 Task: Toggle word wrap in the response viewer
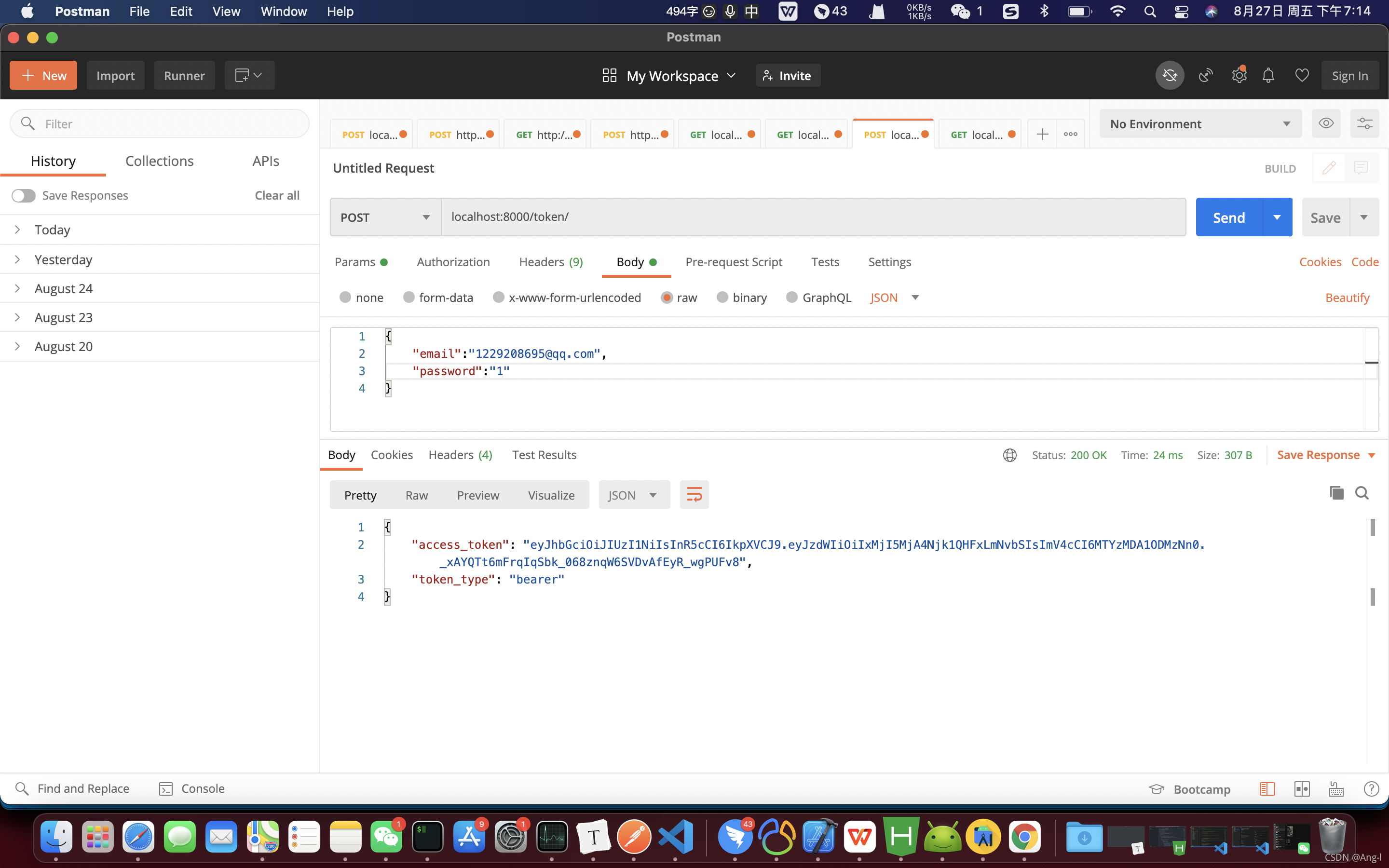click(694, 495)
